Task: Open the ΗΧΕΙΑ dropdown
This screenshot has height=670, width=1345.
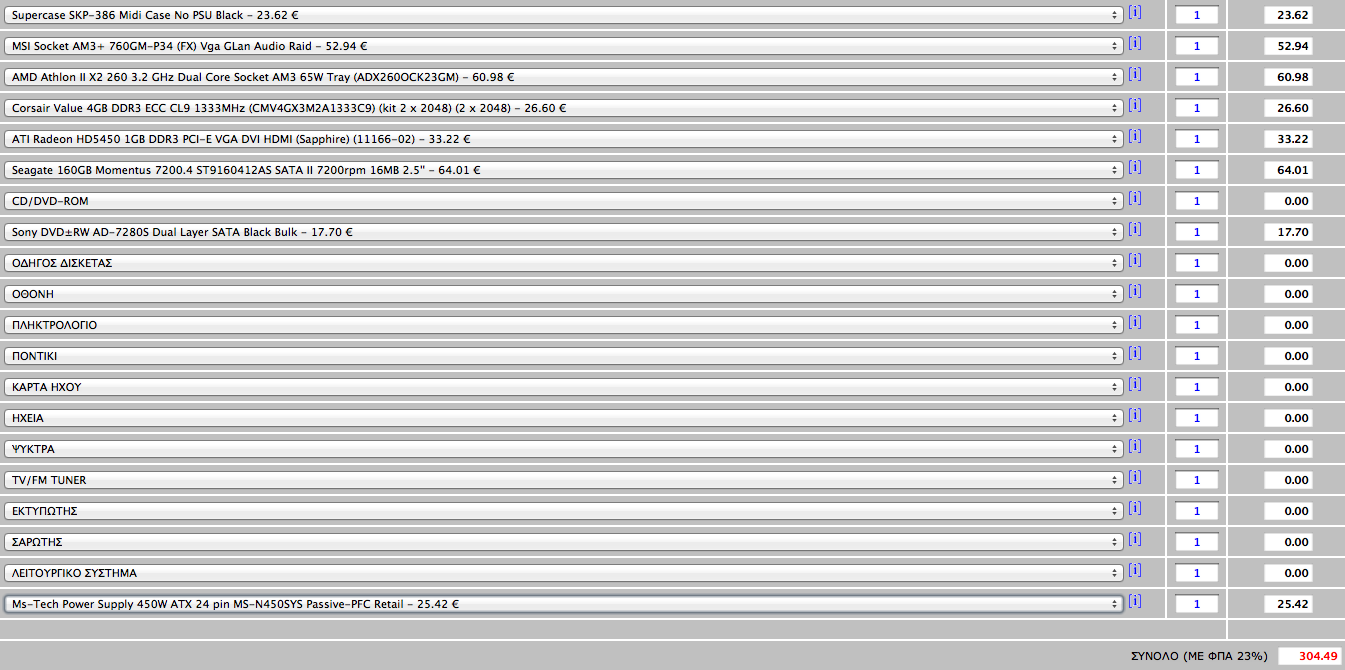Action: 564,418
